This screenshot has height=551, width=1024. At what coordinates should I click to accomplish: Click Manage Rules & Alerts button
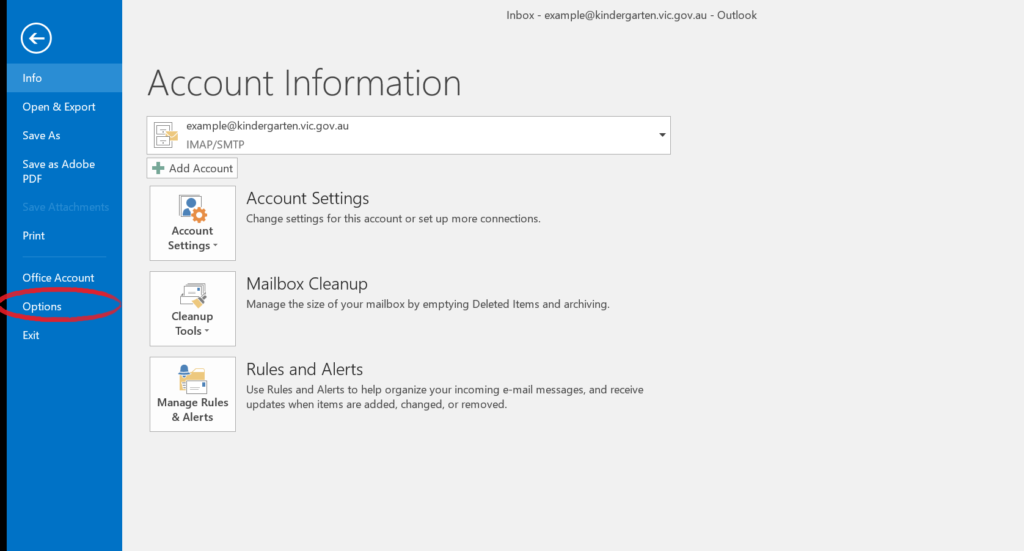(193, 394)
